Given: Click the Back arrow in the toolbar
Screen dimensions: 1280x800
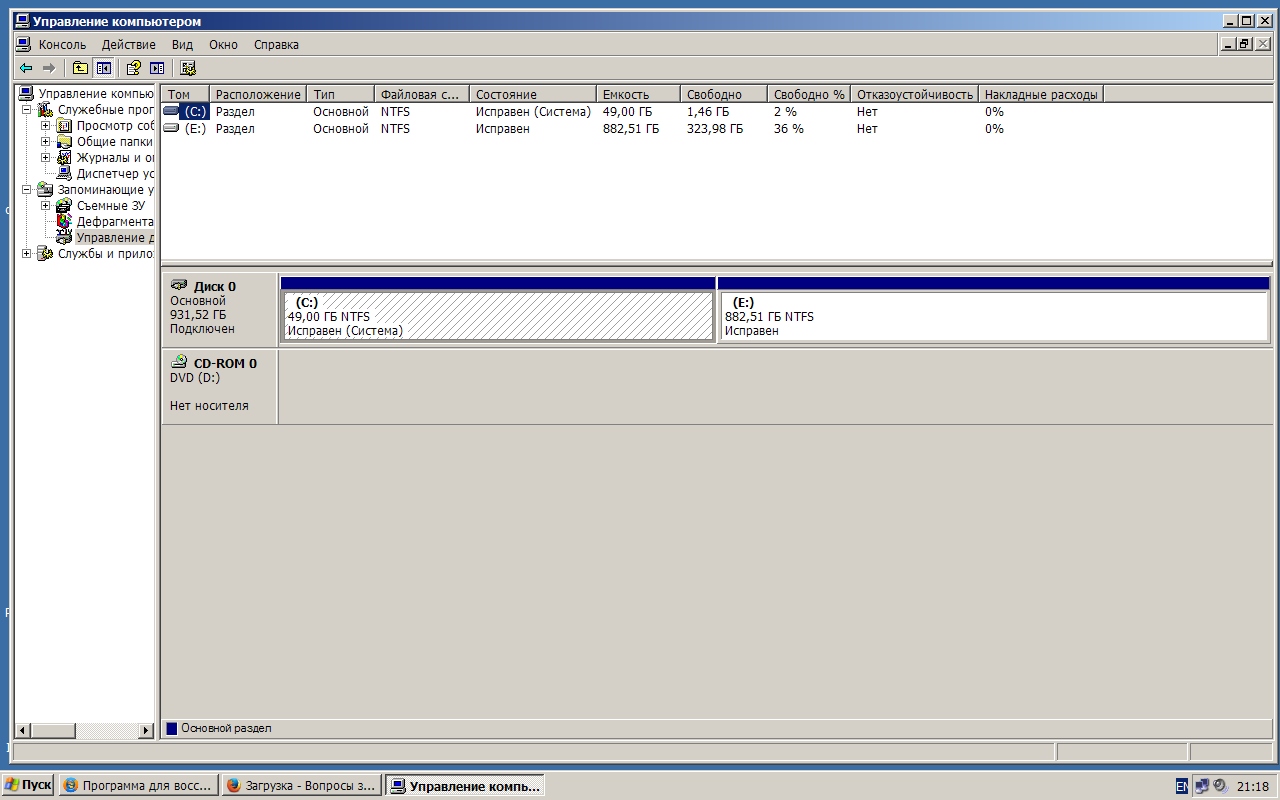Looking at the screenshot, I should coord(26,68).
